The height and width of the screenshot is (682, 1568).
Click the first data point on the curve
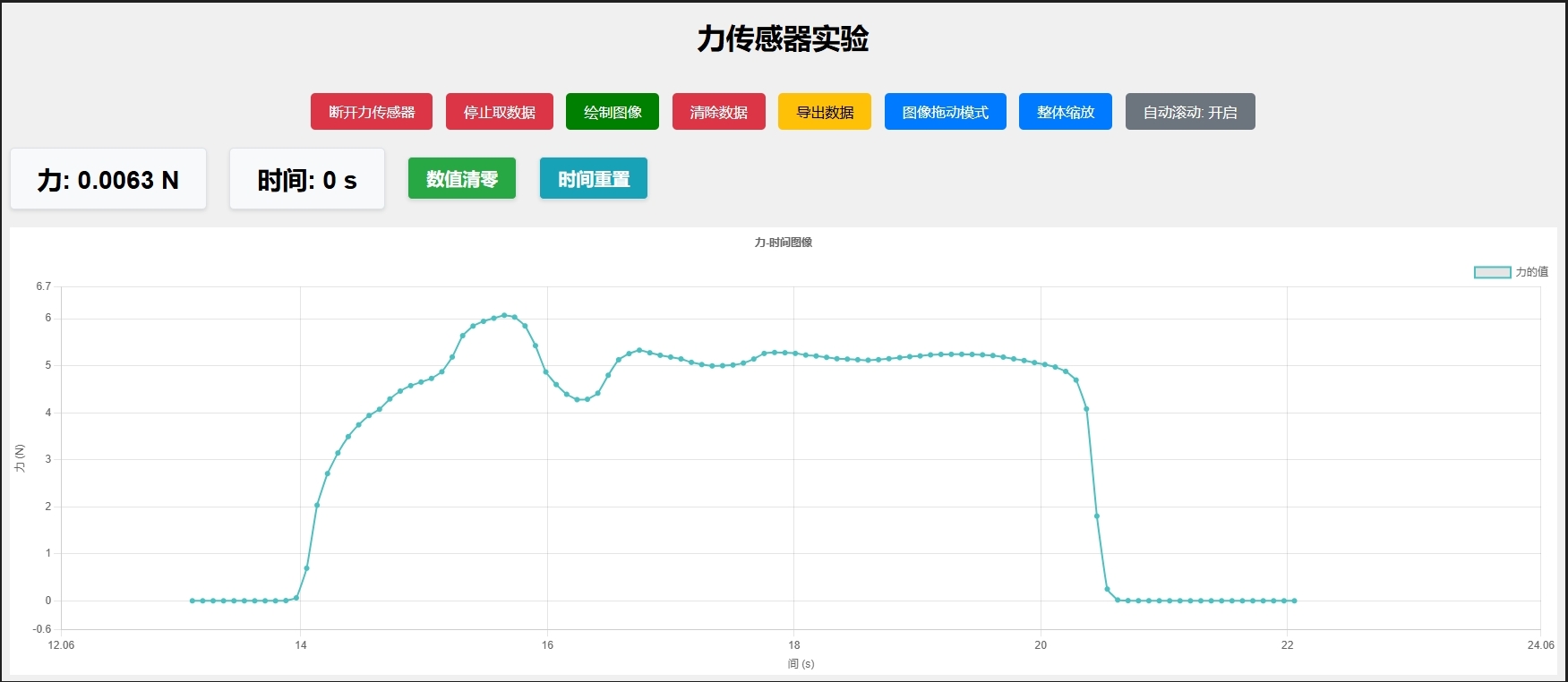tap(193, 601)
